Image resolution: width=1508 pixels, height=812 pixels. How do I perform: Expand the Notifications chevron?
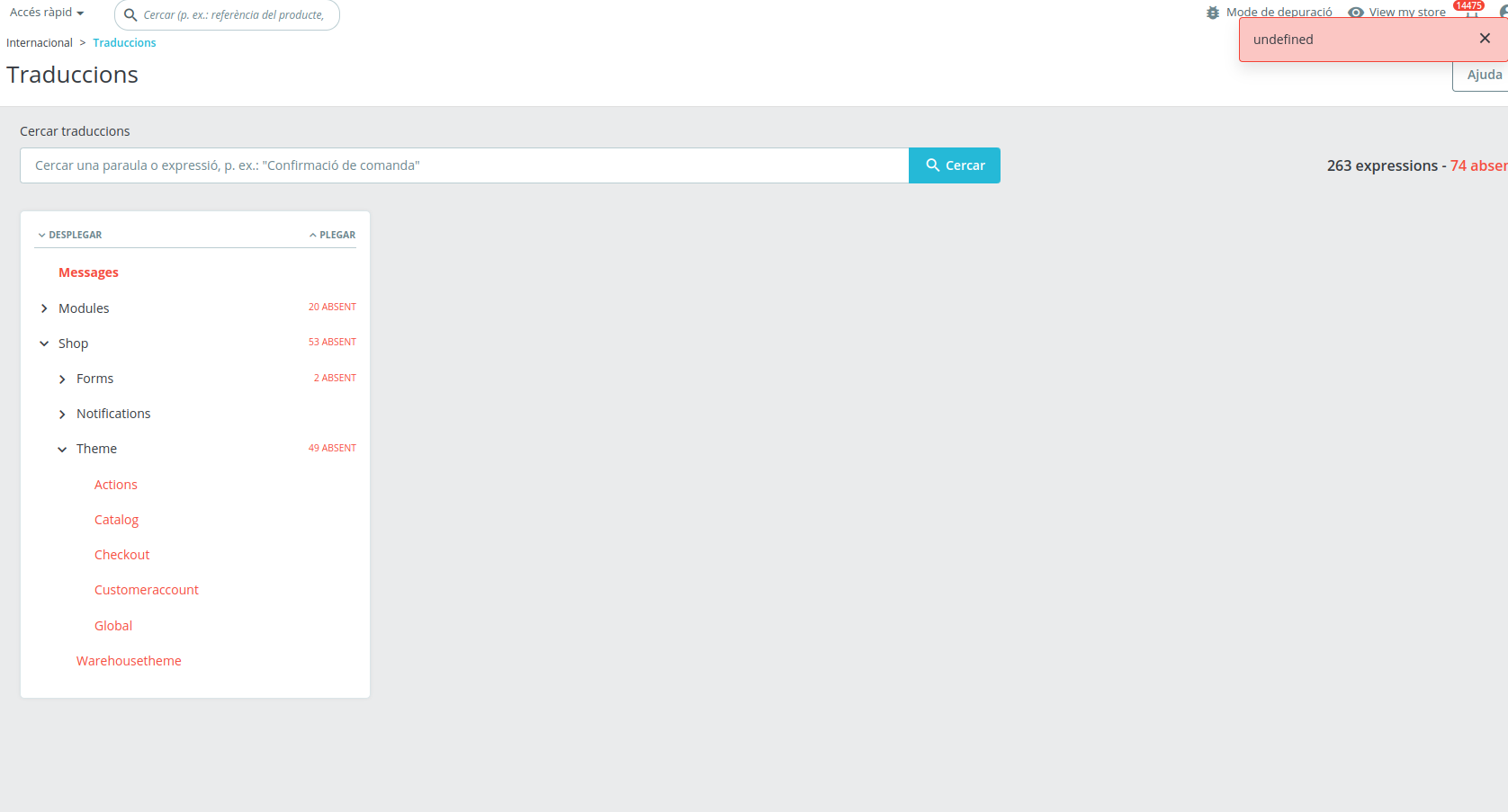62,415
